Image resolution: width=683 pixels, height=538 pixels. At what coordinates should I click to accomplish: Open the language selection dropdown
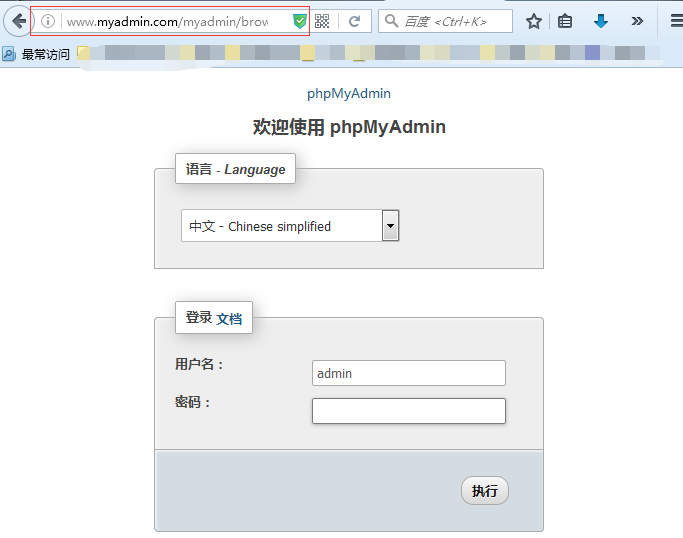click(x=290, y=226)
